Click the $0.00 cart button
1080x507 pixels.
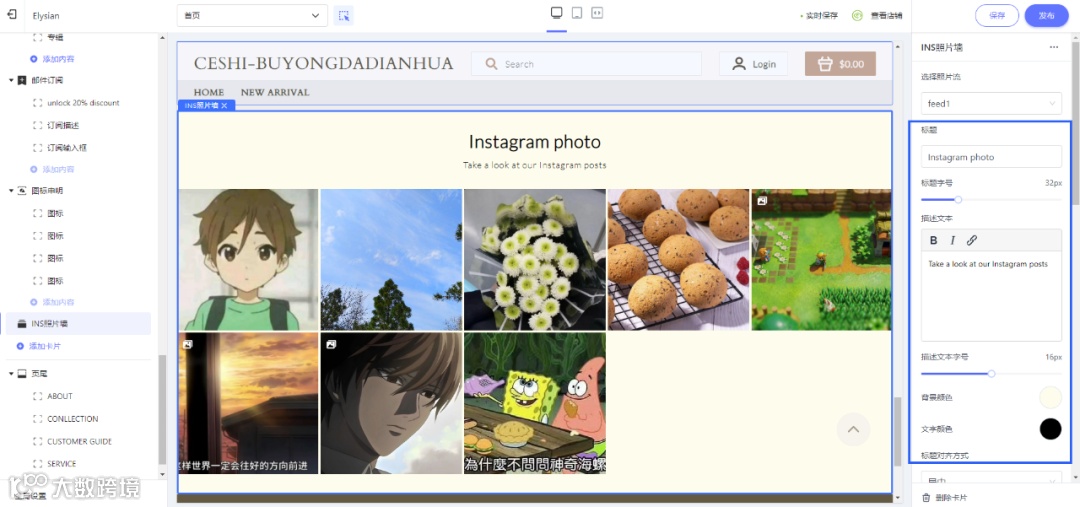(840, 63)
